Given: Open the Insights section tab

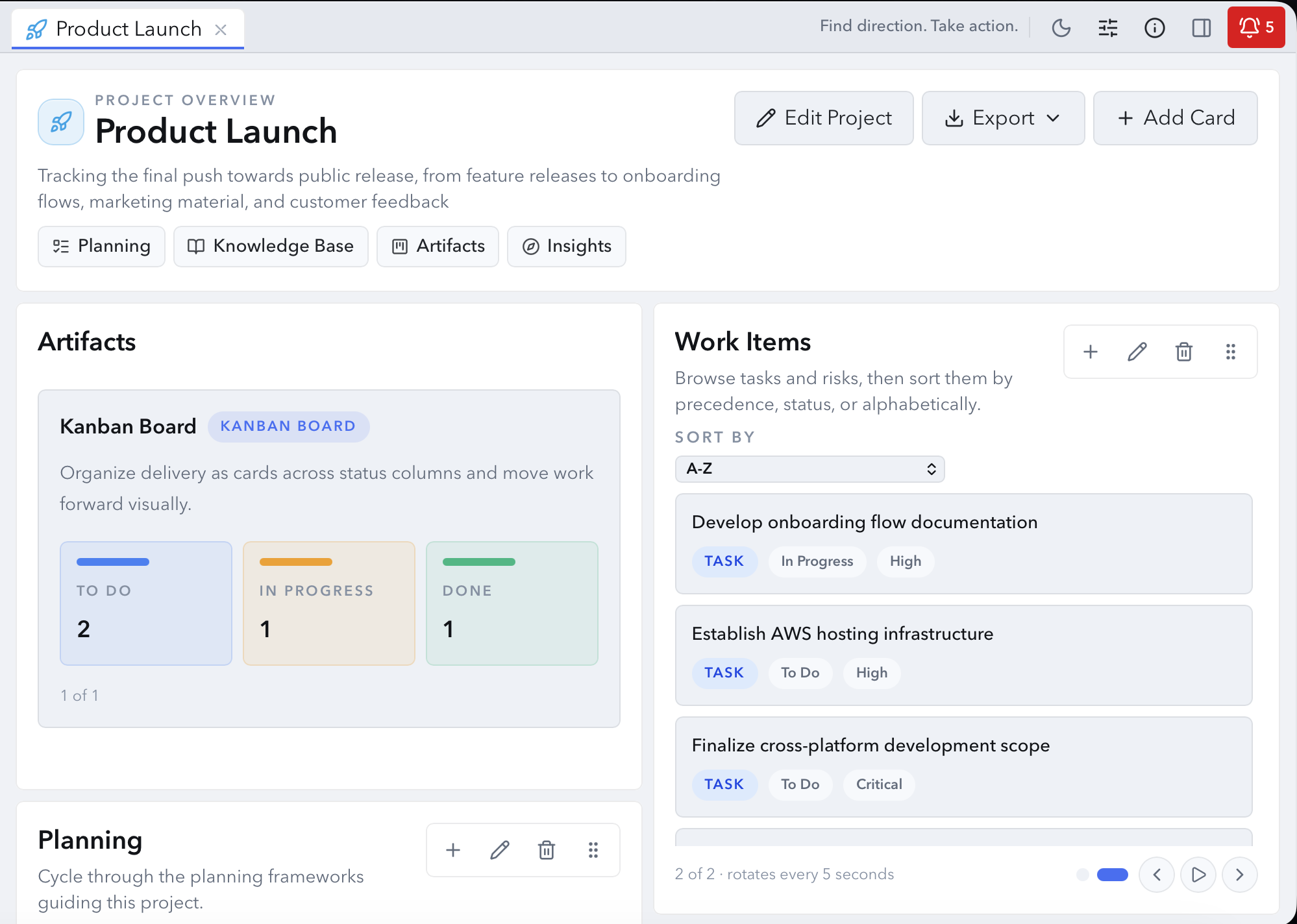Looking at the screenshot, I should click(x=566, y=246).
